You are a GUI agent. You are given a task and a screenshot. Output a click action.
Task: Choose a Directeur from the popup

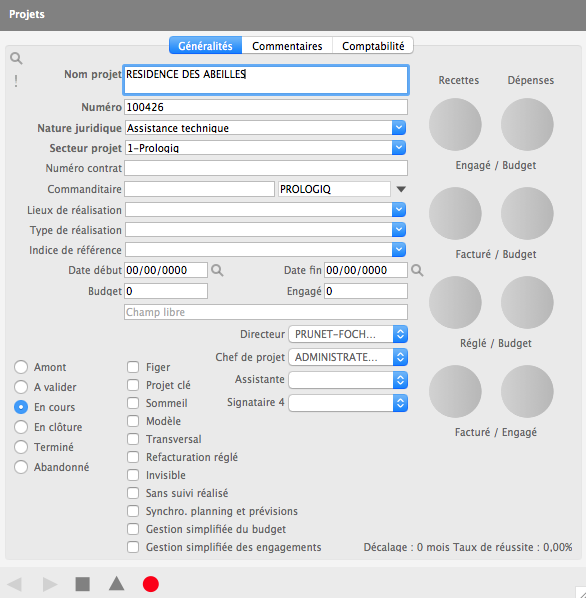[348, 334]
